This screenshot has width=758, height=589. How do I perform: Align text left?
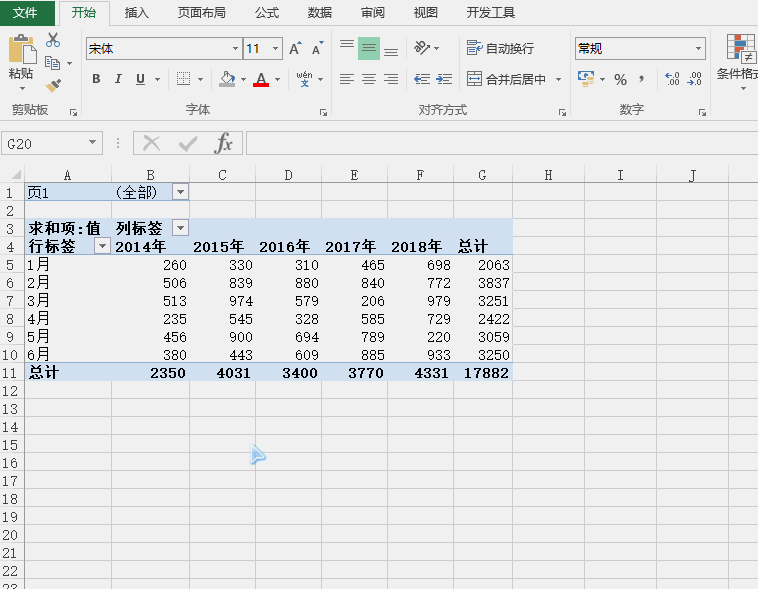coord(347,79)
